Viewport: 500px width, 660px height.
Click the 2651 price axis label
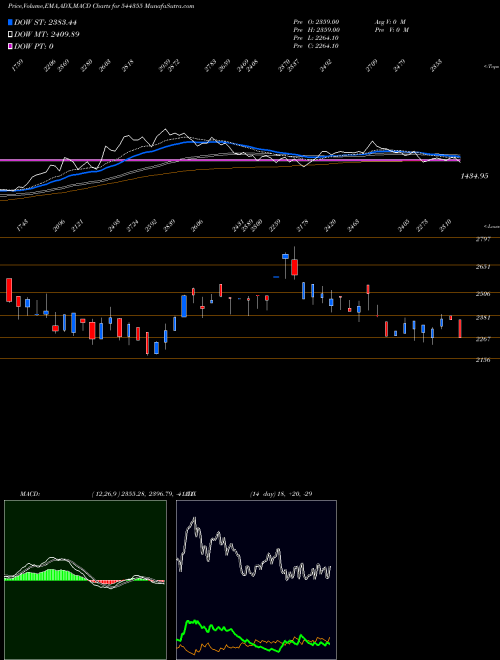[482, 266]
